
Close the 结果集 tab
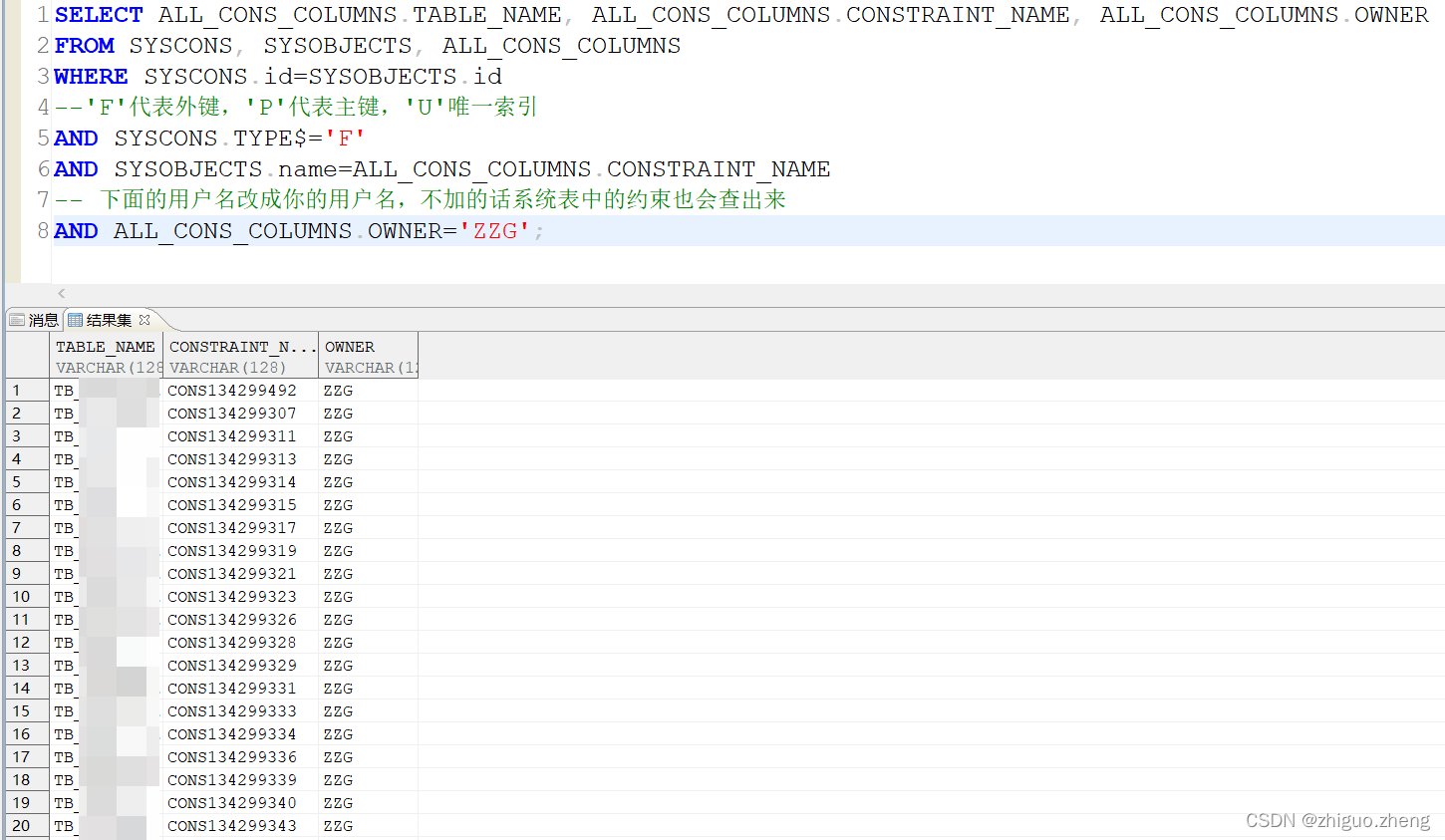pos(144,320)
